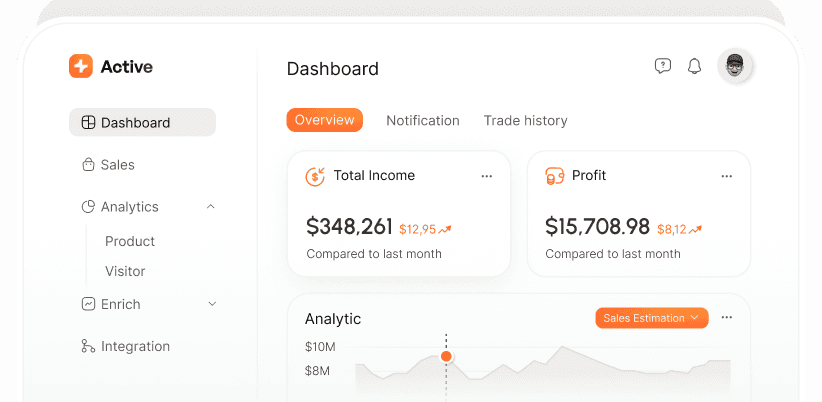Click the orange Active logo icon
The width and height of the screenshot is (822, 402).
click(x=80, y=66)
